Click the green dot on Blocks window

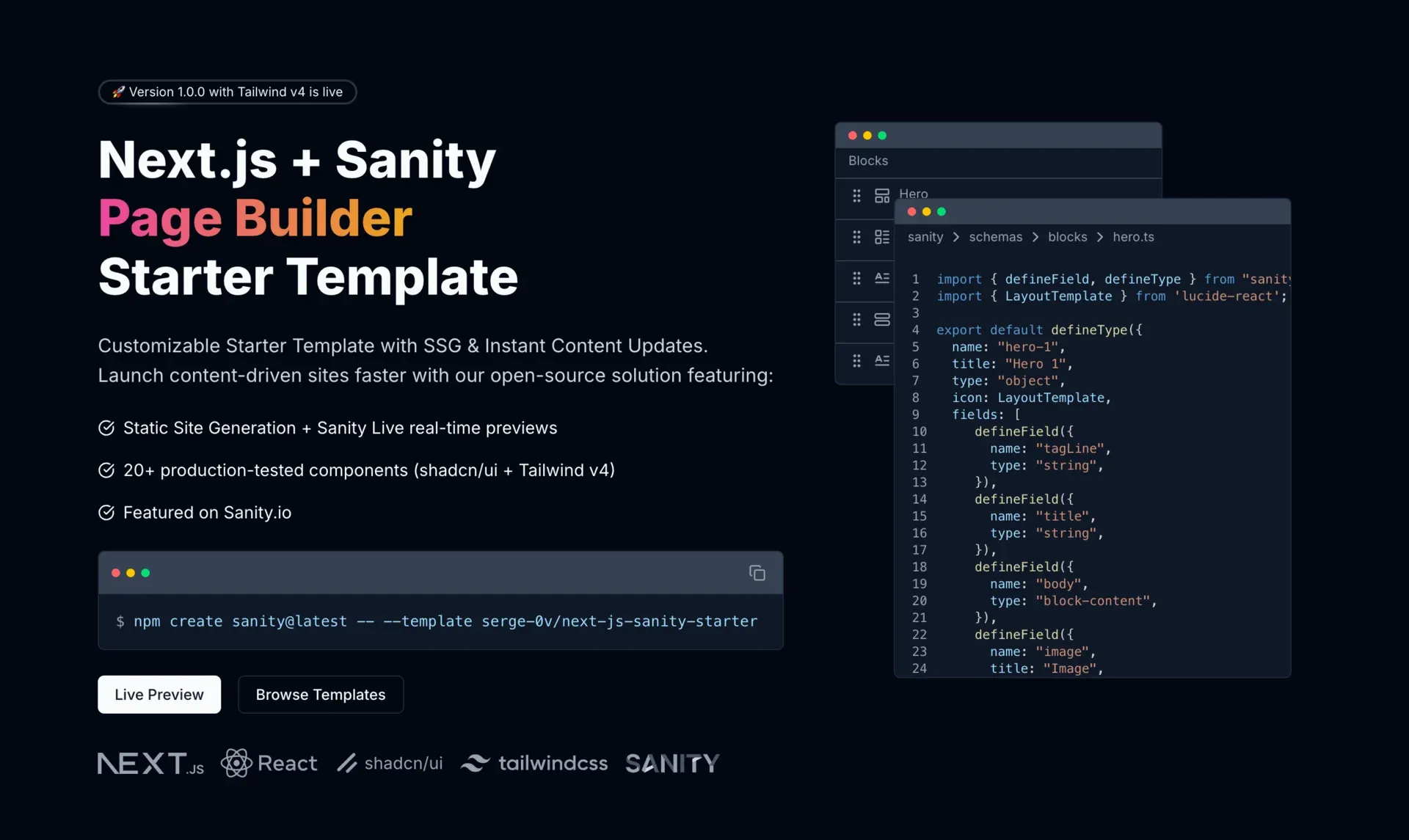[x=882, y=136]
